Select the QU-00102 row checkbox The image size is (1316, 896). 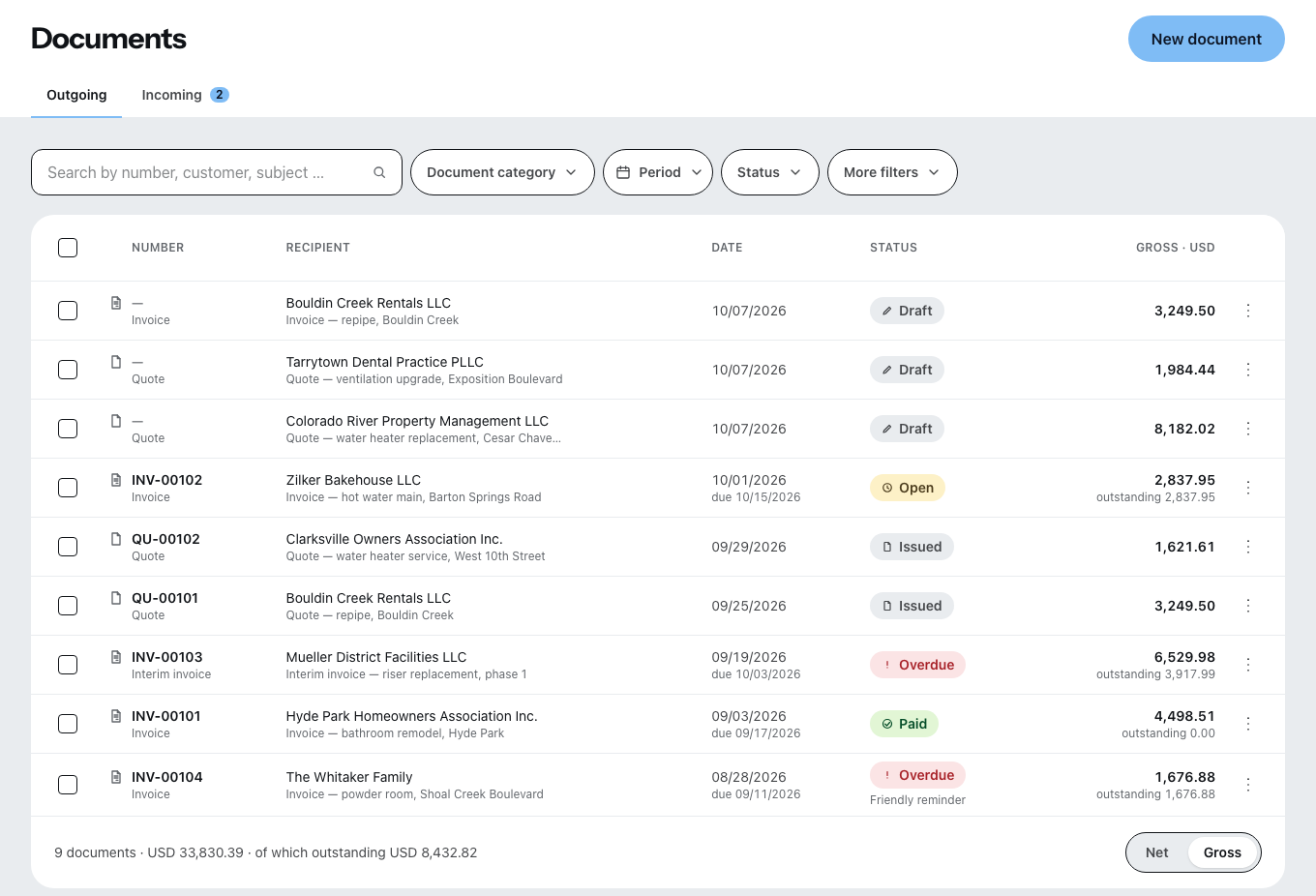click(68, 547)
